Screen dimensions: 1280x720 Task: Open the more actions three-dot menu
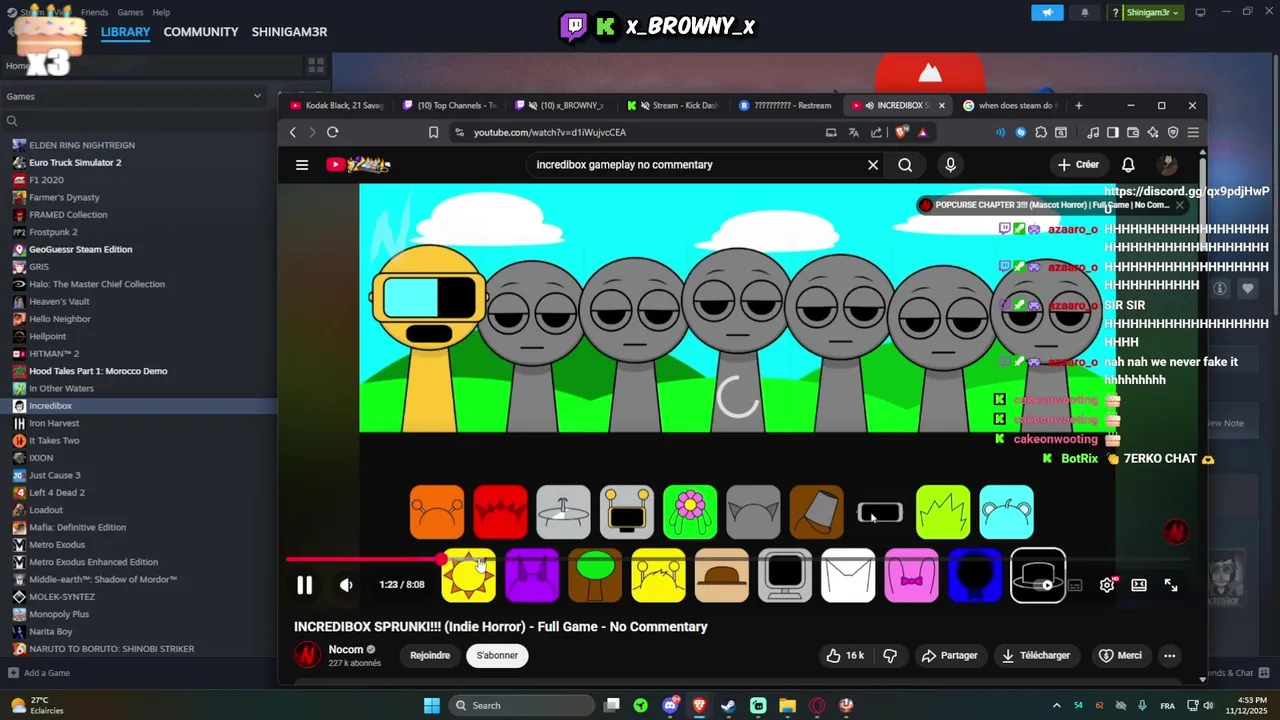click(1169, 655)
